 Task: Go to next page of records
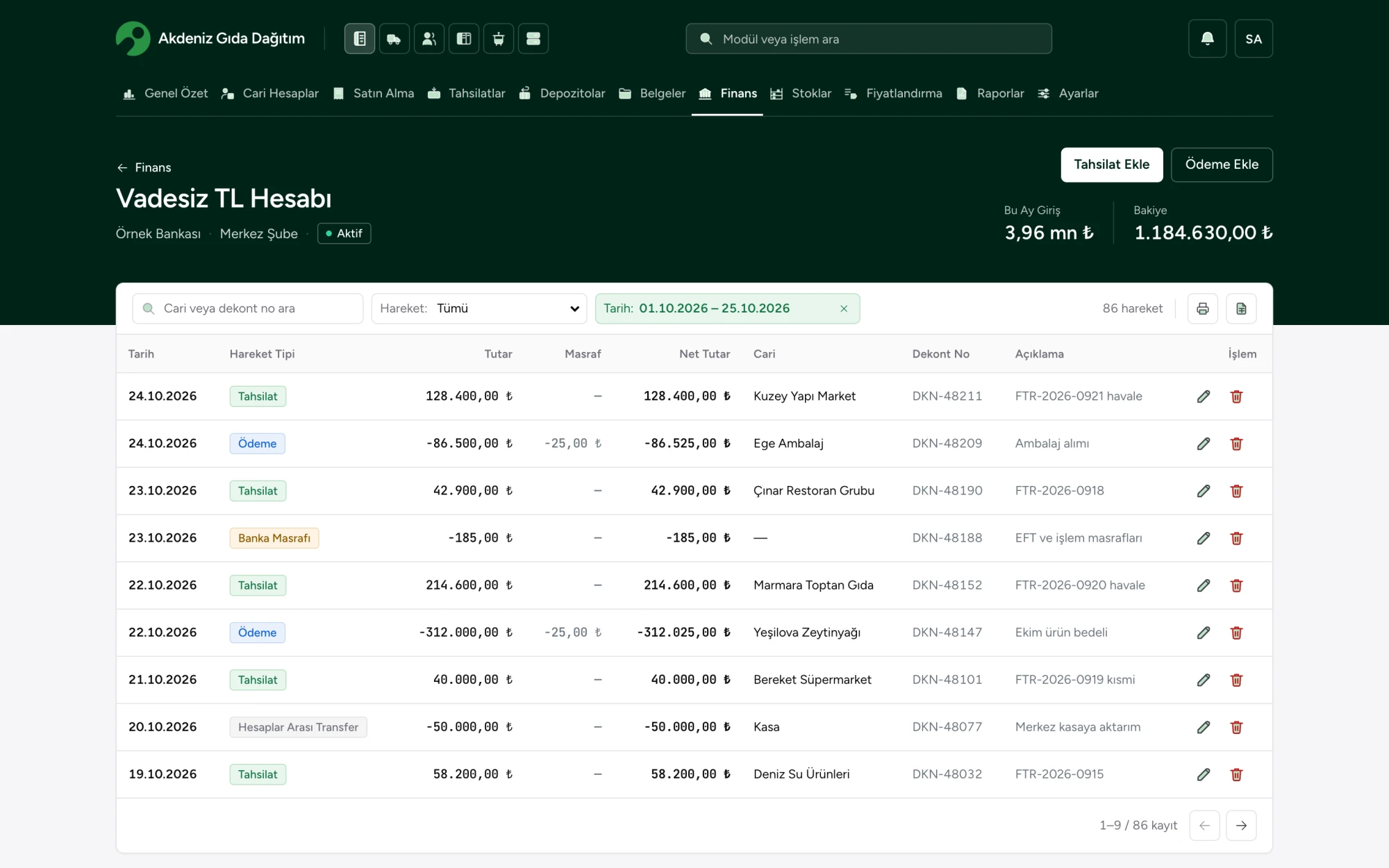1241,826
